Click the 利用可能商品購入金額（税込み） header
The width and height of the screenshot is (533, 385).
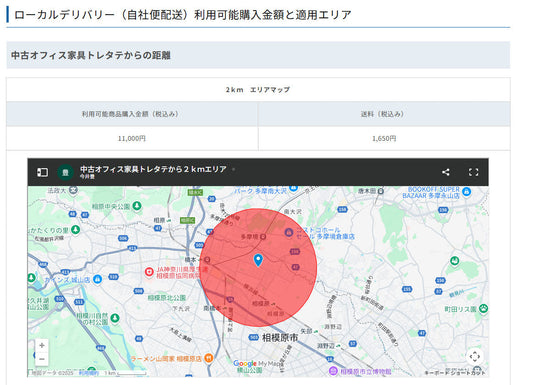tap(132, 114)
